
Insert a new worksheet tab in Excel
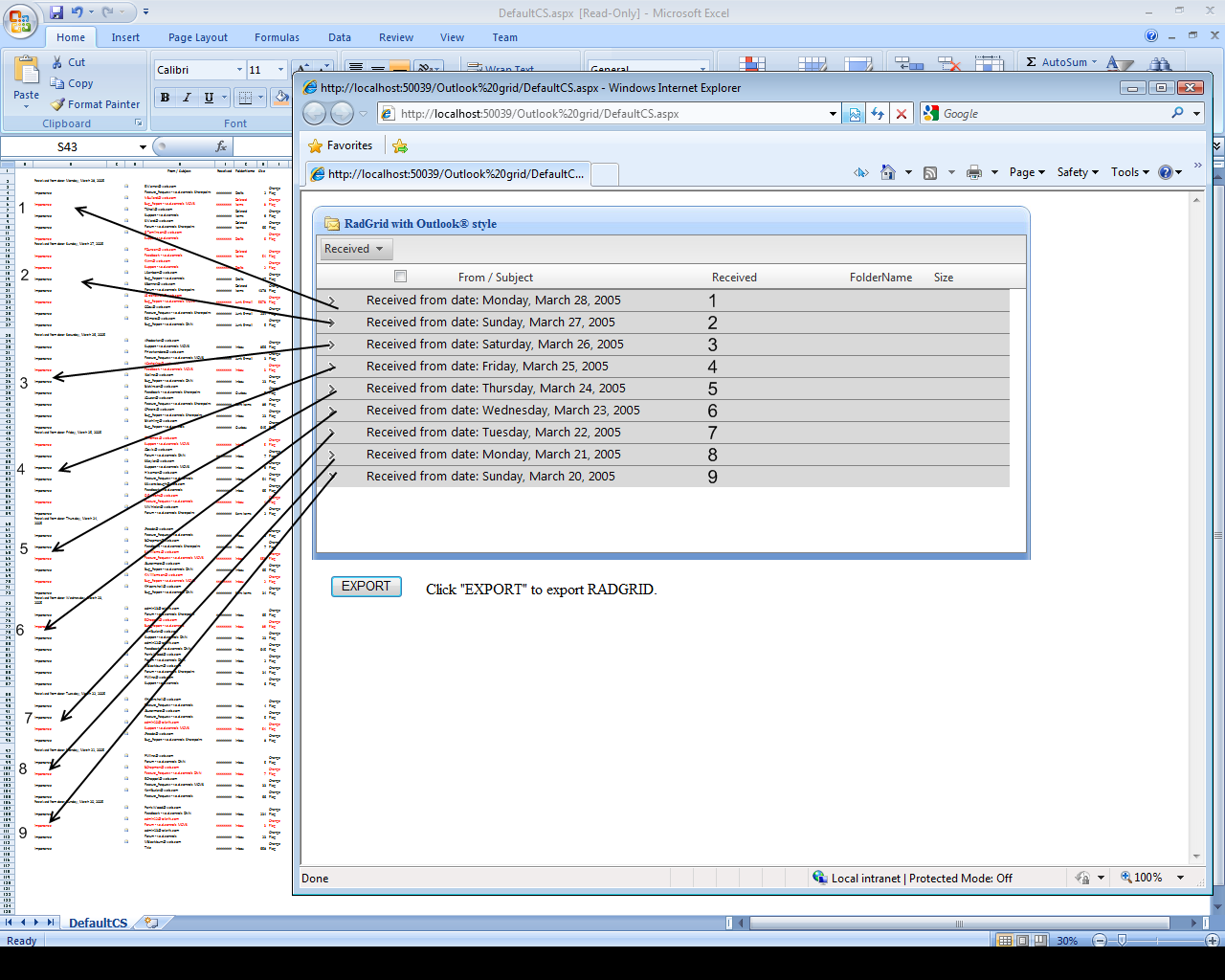pyautogui.click(x=151, y=923)
